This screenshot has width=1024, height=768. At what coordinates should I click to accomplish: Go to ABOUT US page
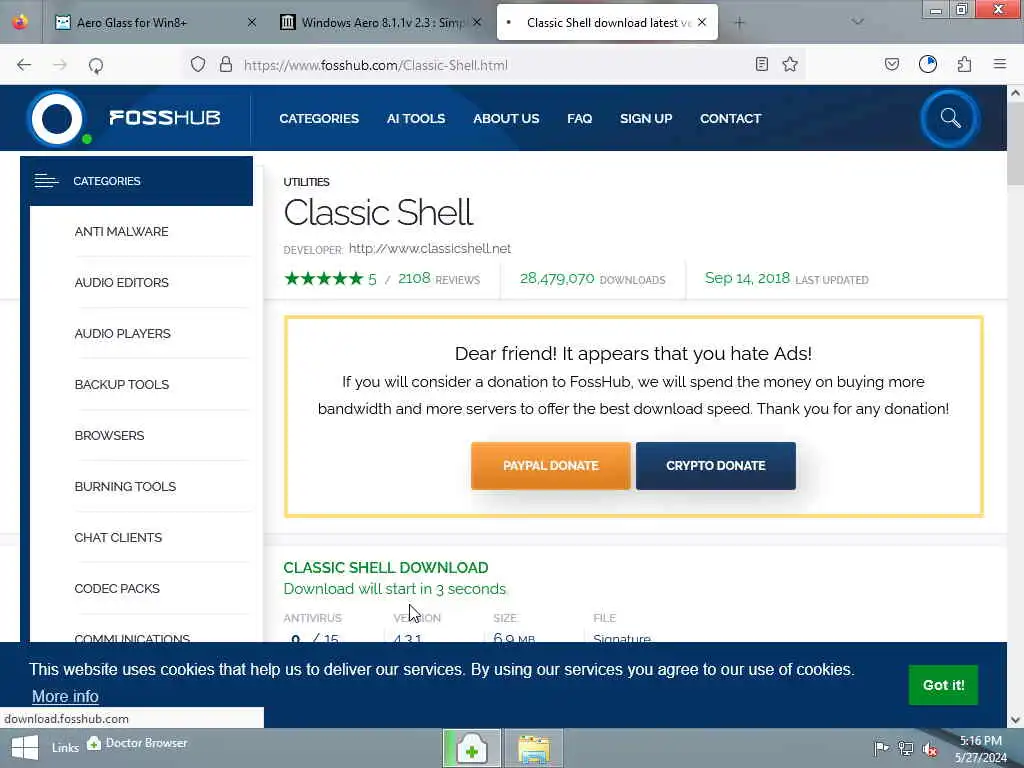tap(505, 118)
